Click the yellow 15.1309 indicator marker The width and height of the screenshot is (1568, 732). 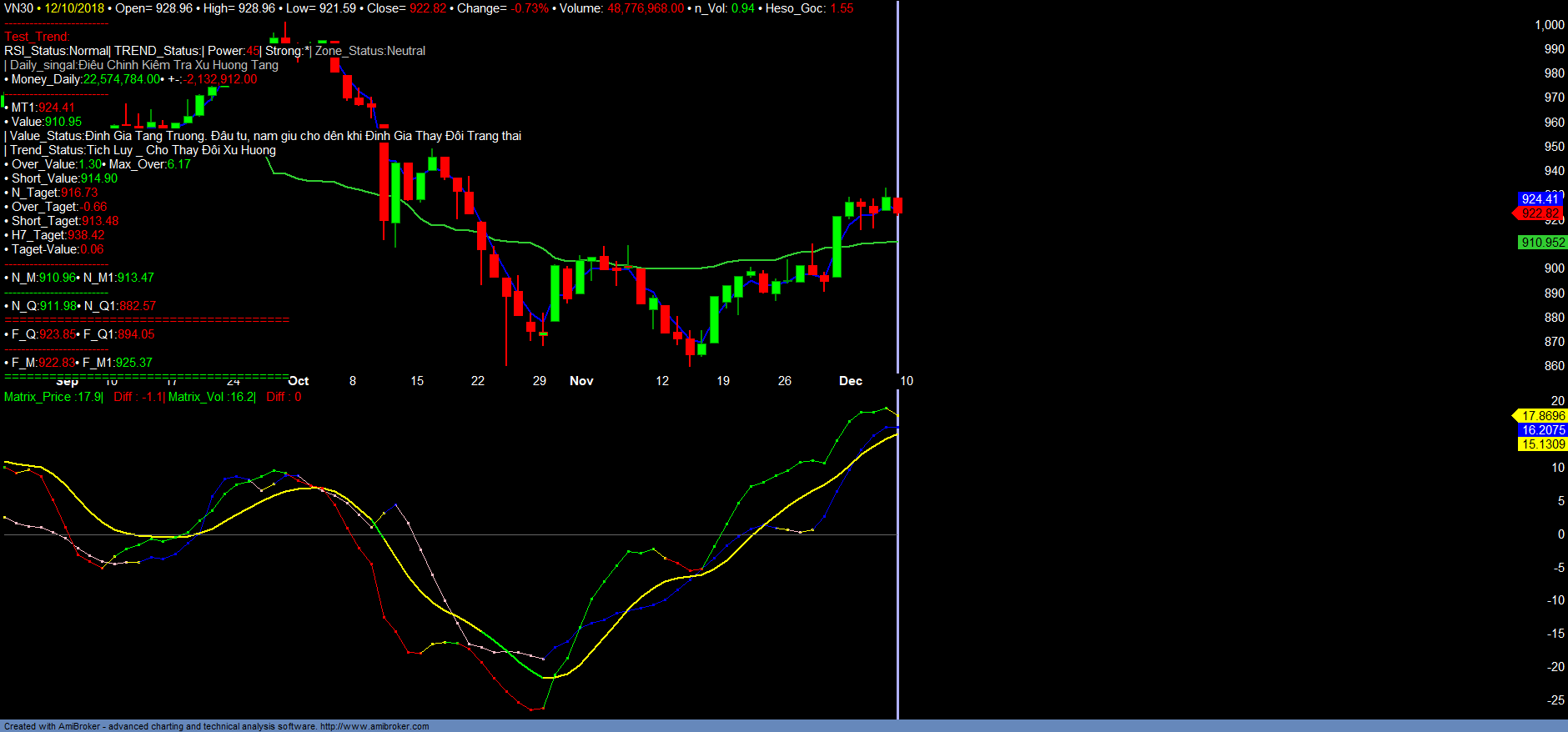point(1542,444)
